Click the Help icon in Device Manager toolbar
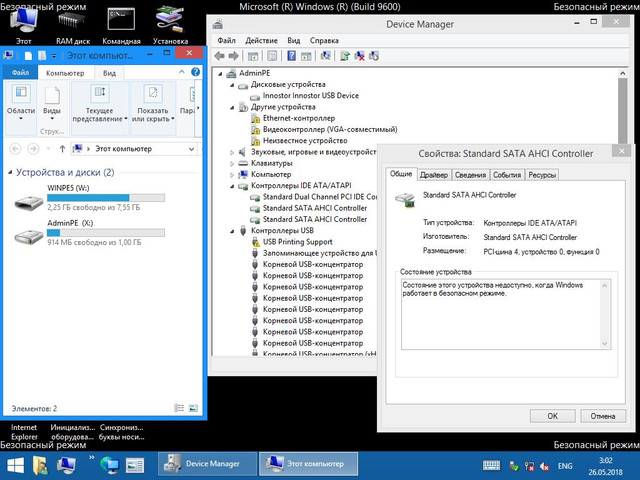 click(291, 56)
